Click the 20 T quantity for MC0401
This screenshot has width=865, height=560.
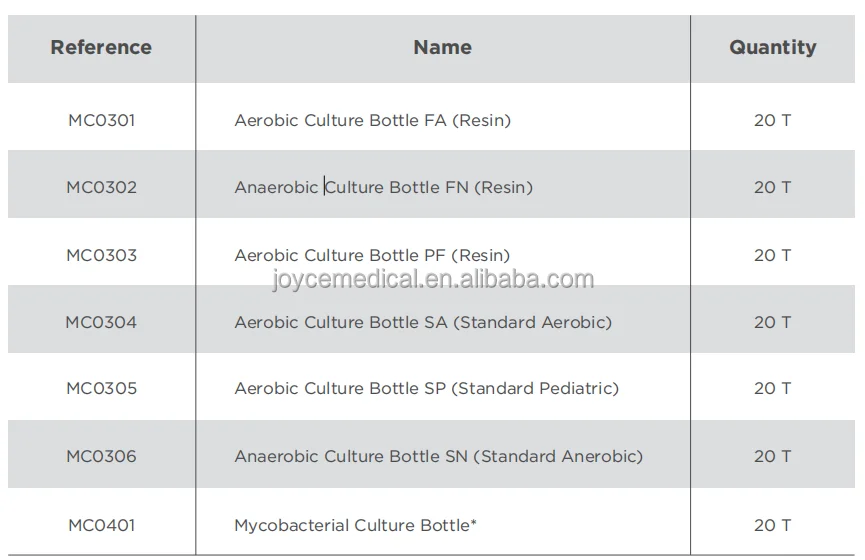[x=772, y=524]
